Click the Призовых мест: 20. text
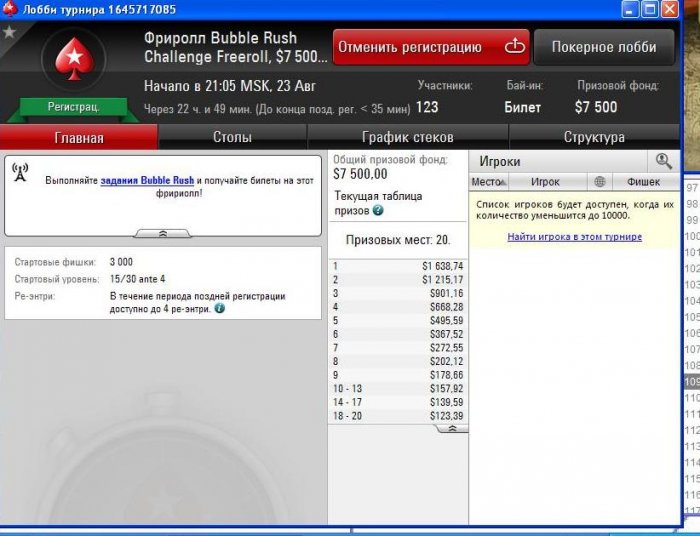The height and width of the screenshot is (536, 700). (398, 240)
